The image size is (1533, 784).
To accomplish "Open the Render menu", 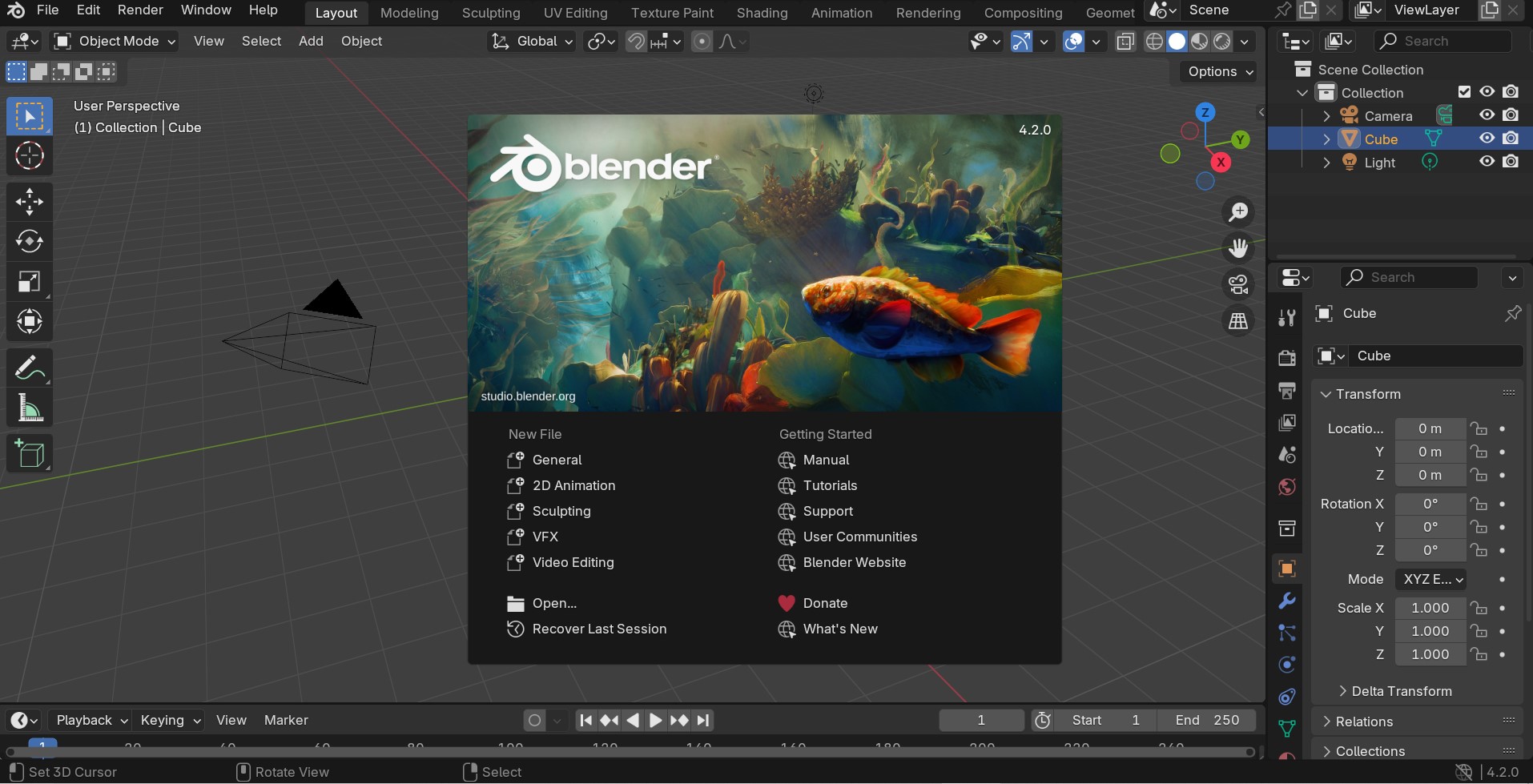I will [139, 10].
